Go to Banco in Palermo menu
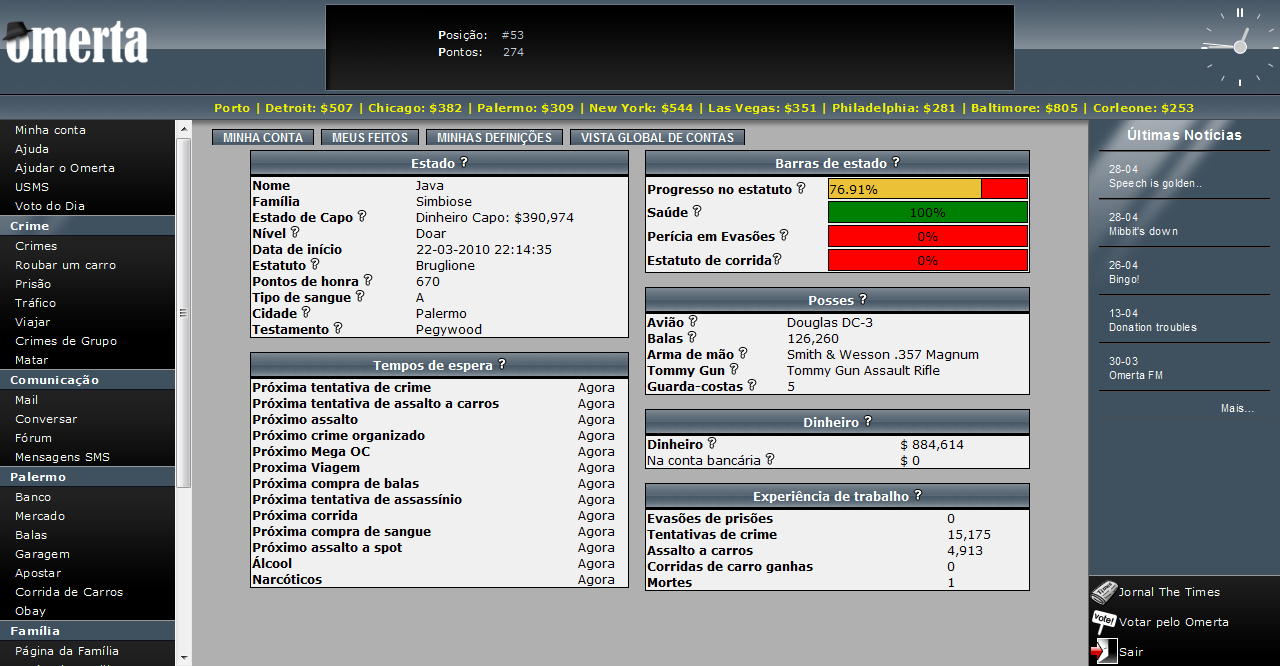Viewport: 1280px width, 666px height. click(x=33, y=497)
